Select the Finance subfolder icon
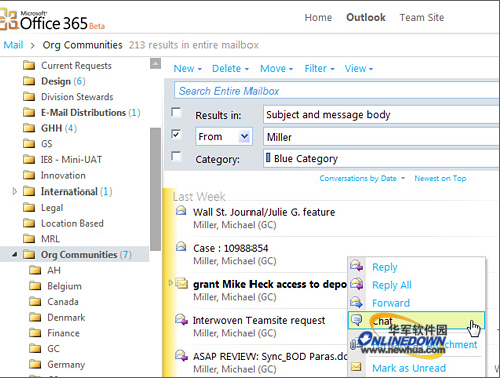This screenshot has width=500, height=378. click(x=35, y=333)
